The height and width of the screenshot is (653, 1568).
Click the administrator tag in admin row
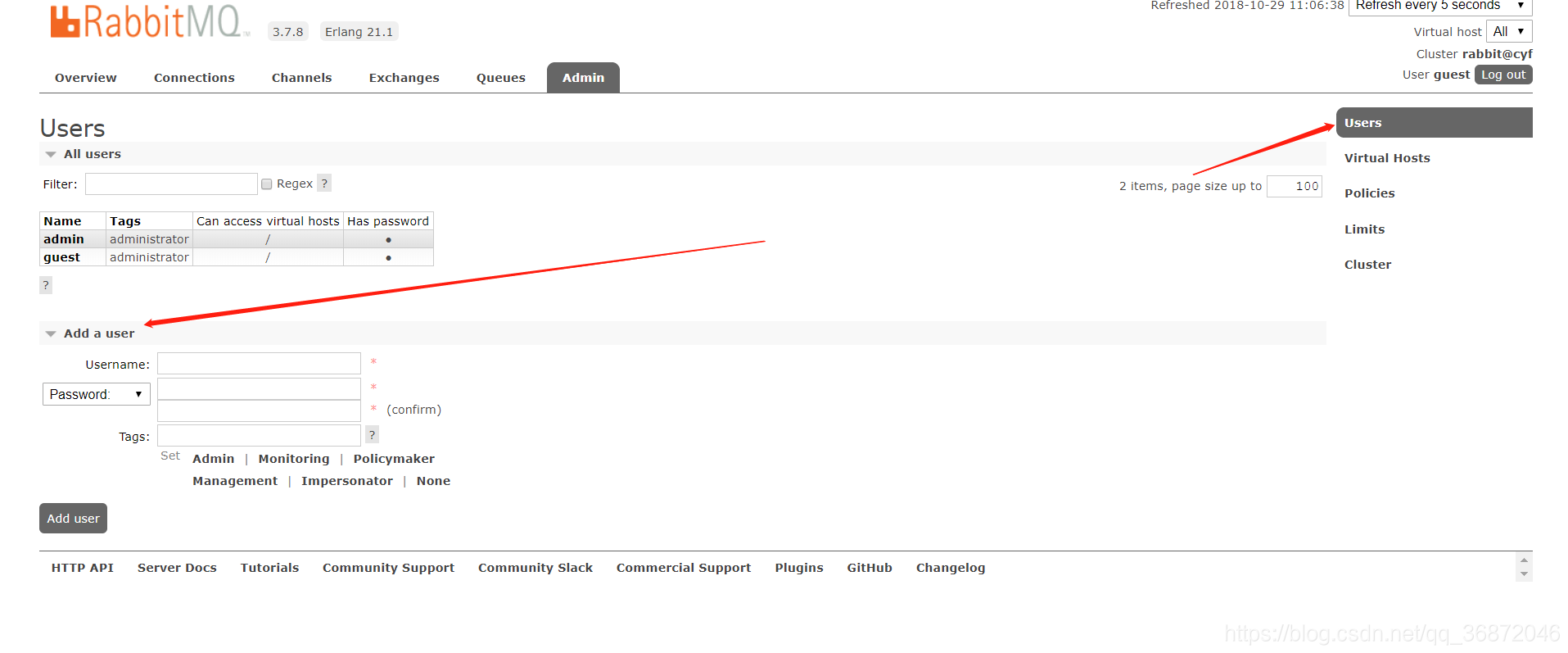(x=149, y=239)
